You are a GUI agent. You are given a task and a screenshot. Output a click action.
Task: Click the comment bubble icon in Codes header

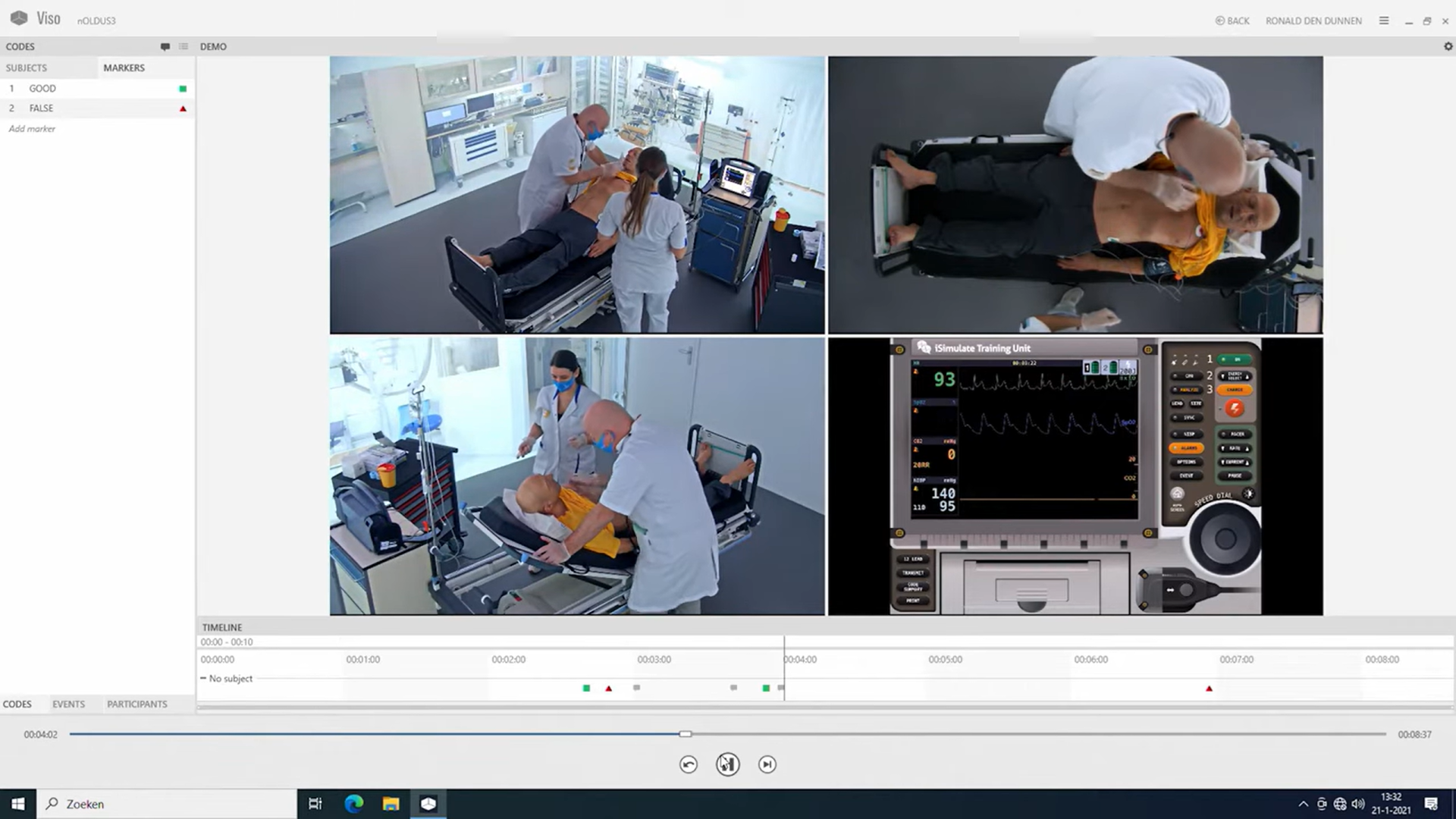click(165, 47)
